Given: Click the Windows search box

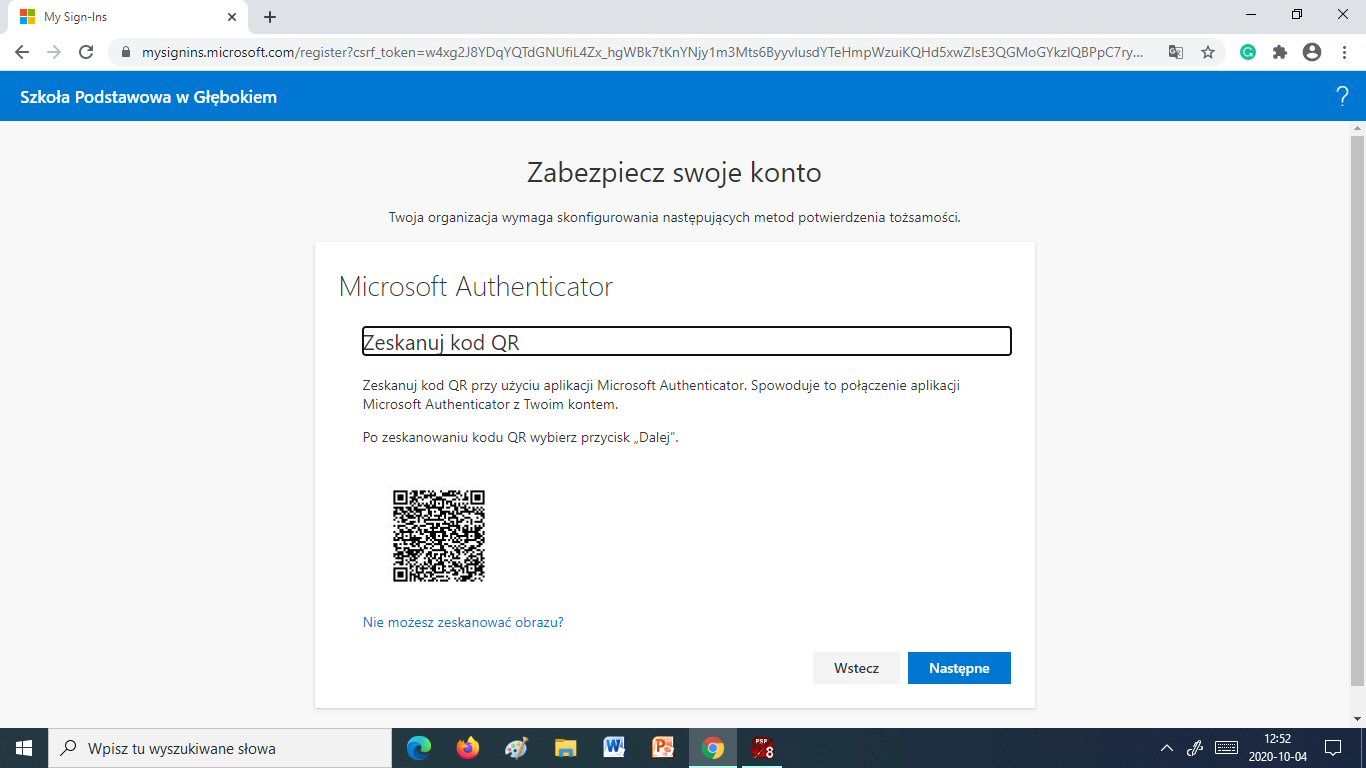Looking at the screenshot, I should tap(220, 748).
